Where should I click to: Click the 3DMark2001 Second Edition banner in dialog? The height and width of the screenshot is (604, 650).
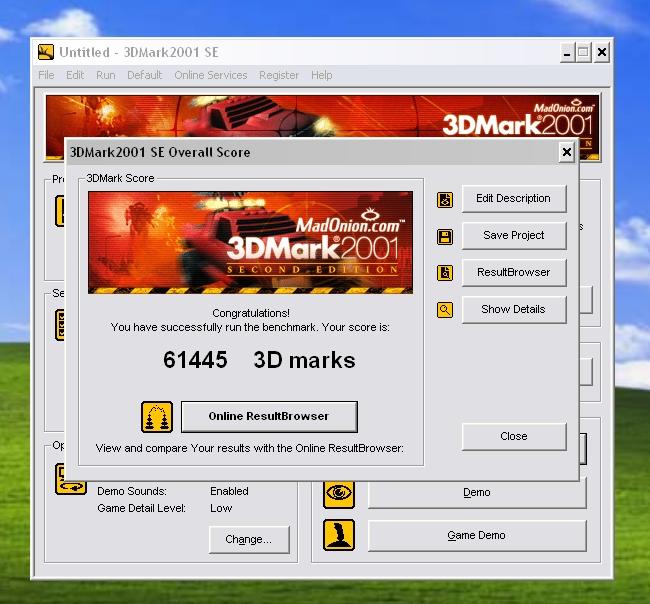250,243
